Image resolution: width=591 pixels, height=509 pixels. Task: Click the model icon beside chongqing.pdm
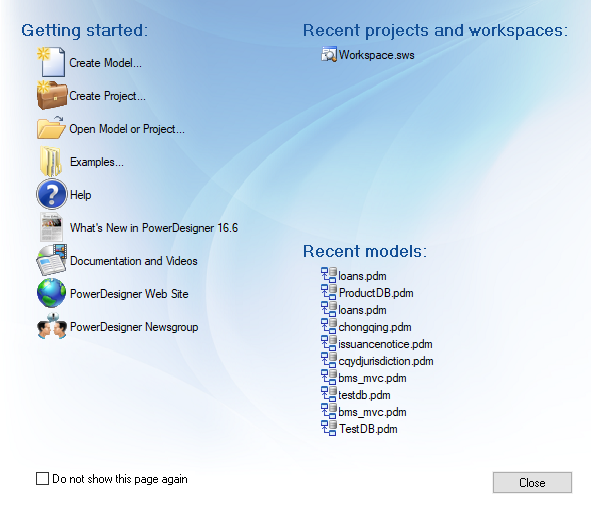tap(329, 326)
